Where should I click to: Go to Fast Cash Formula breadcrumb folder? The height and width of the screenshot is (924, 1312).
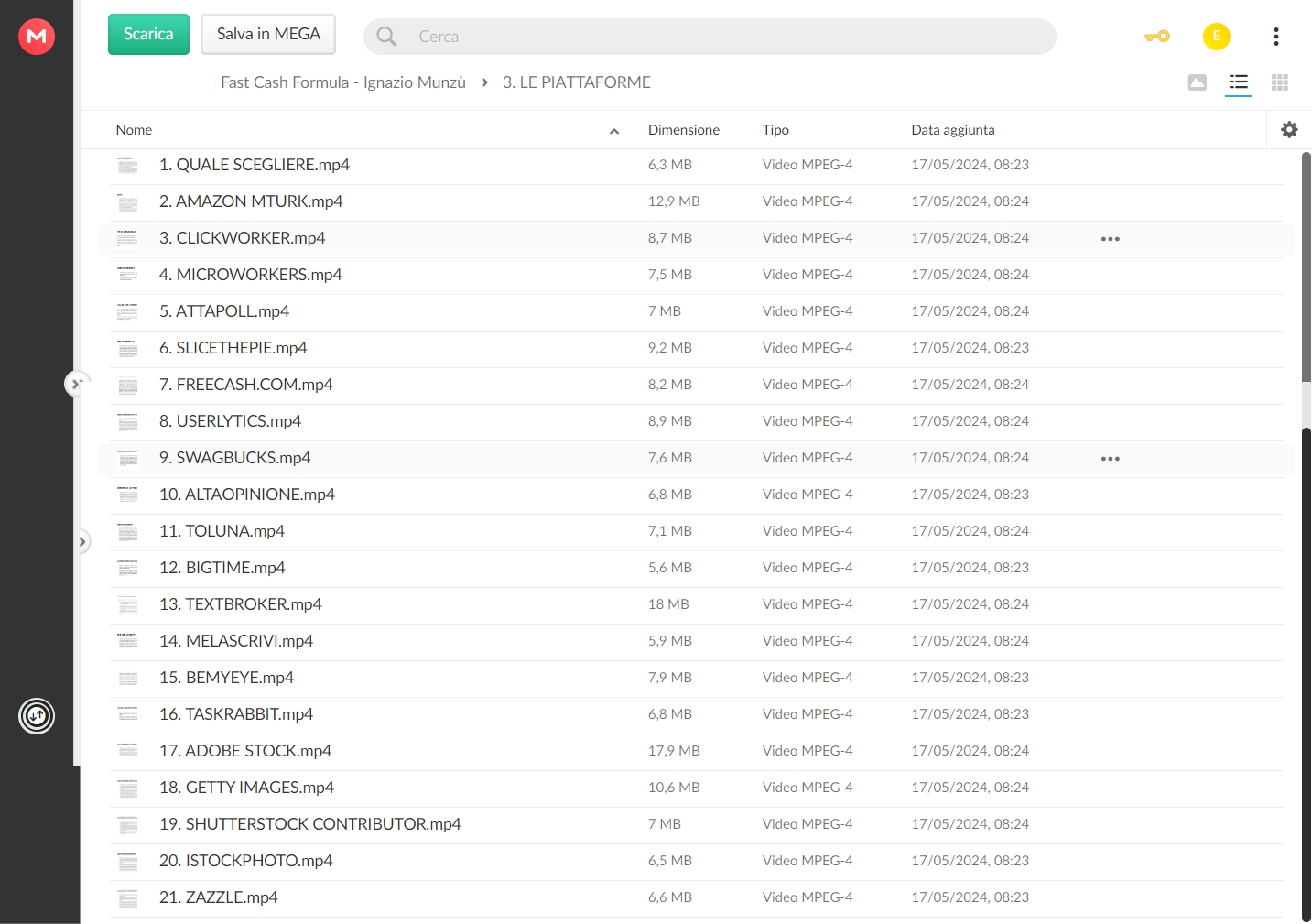343,82
